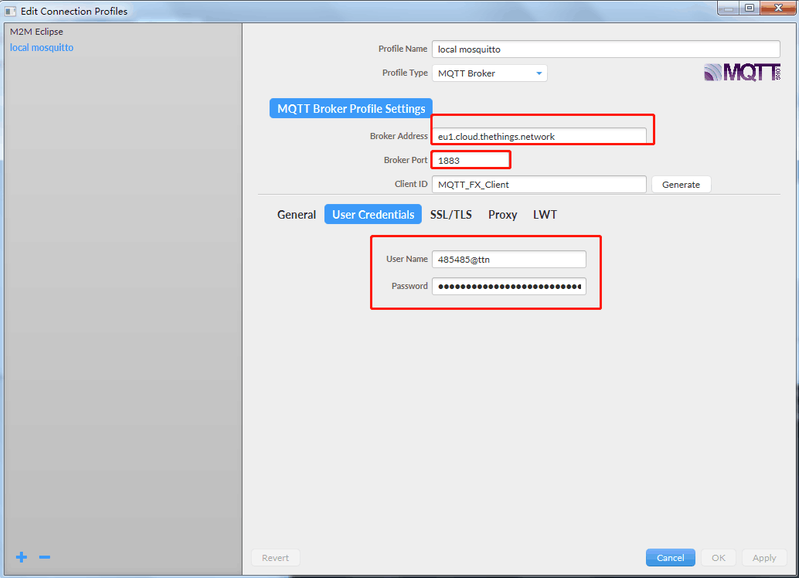800x578 pixels.
Task: Maximize the Edit Connection Profiles window
Action: point(749,8)
